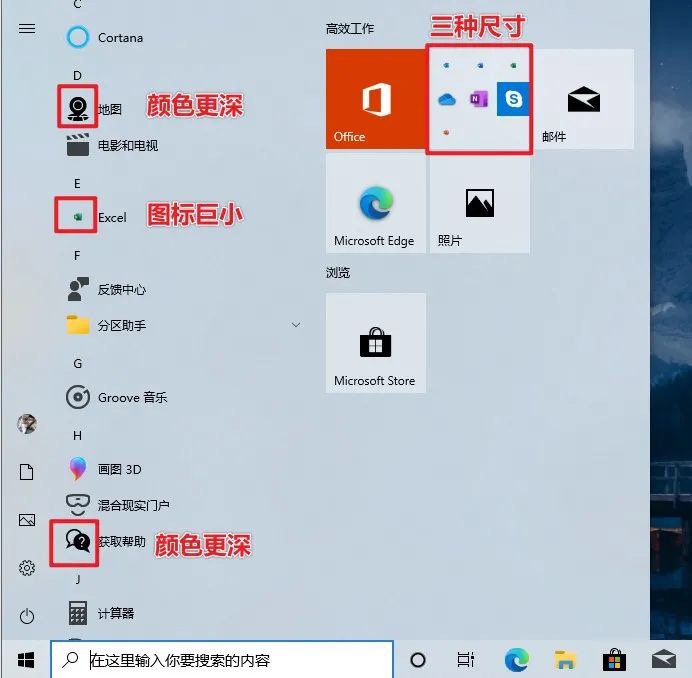Viewport: 692px width, 678px height.
Task: Open the Skype small tile
Action: pos(513,99)
